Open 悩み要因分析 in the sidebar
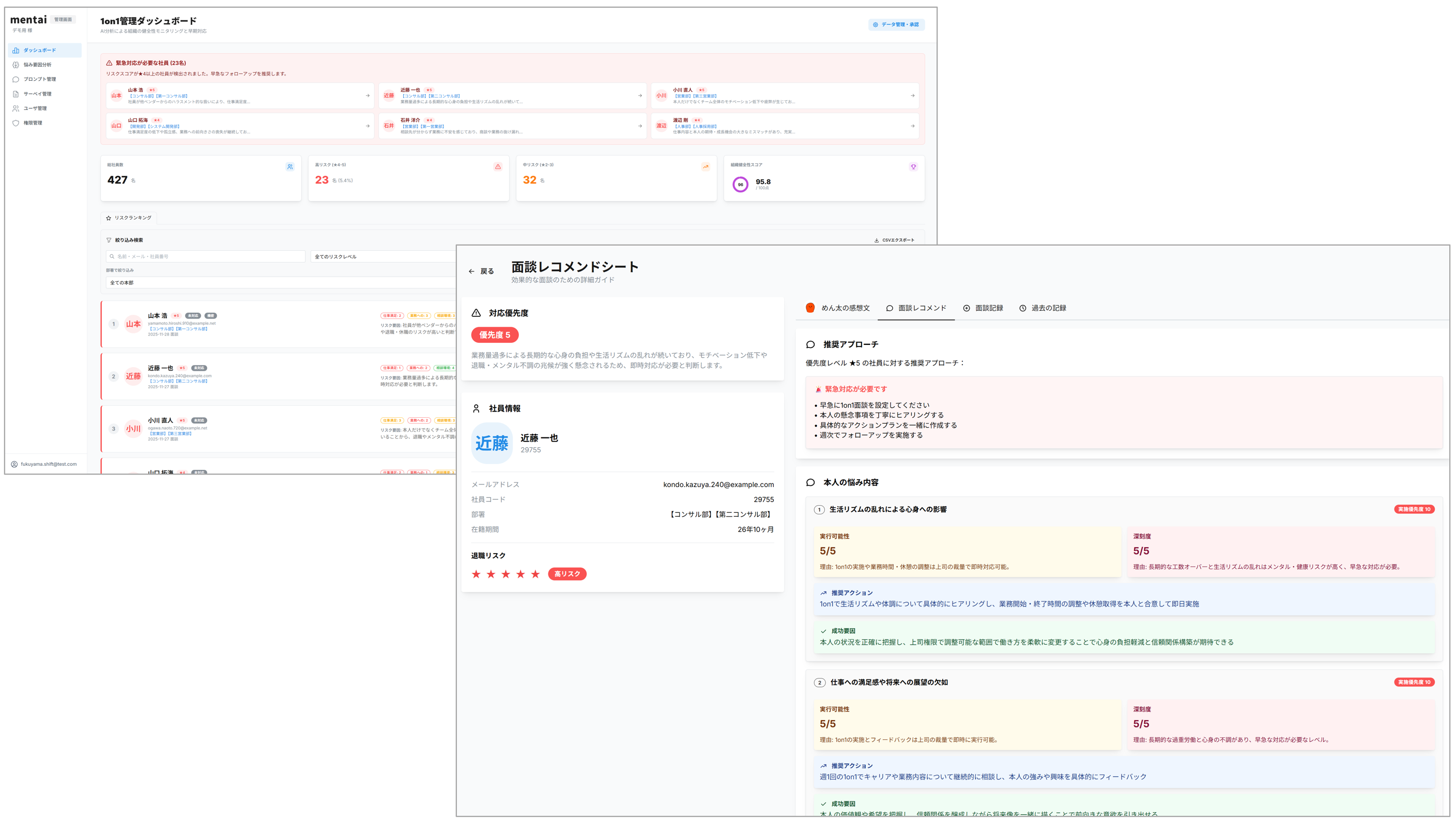The height and width of the screenshot is (821, 1456). pos(37,65)
